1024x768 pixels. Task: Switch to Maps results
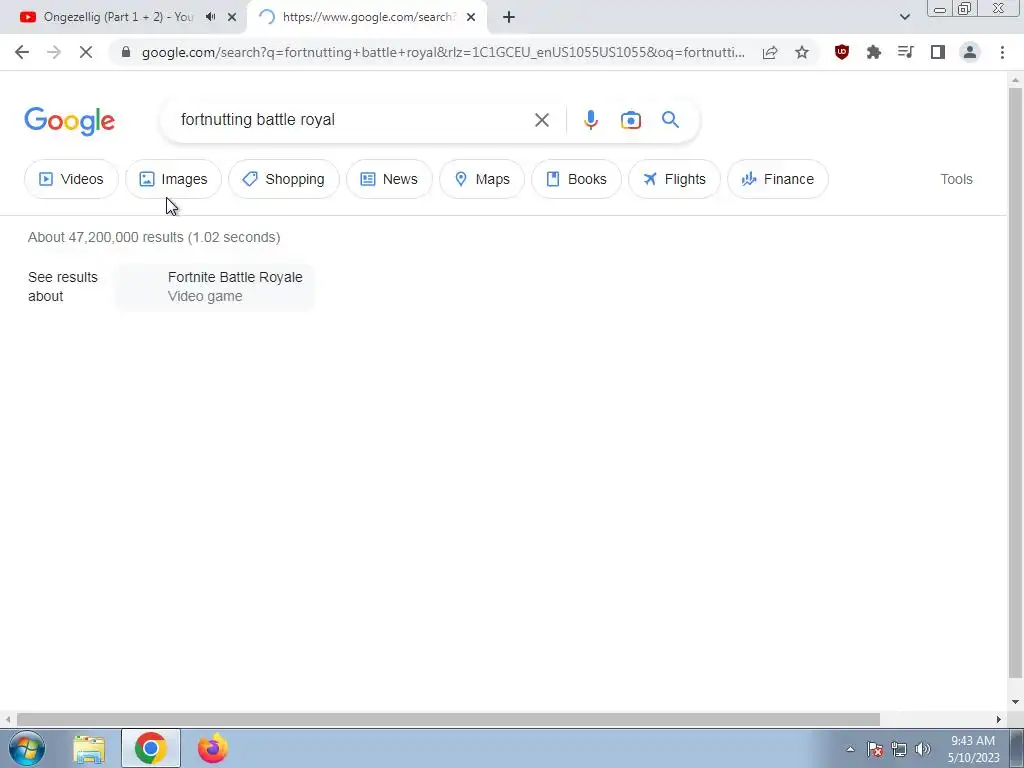click(x=482, y=179)
